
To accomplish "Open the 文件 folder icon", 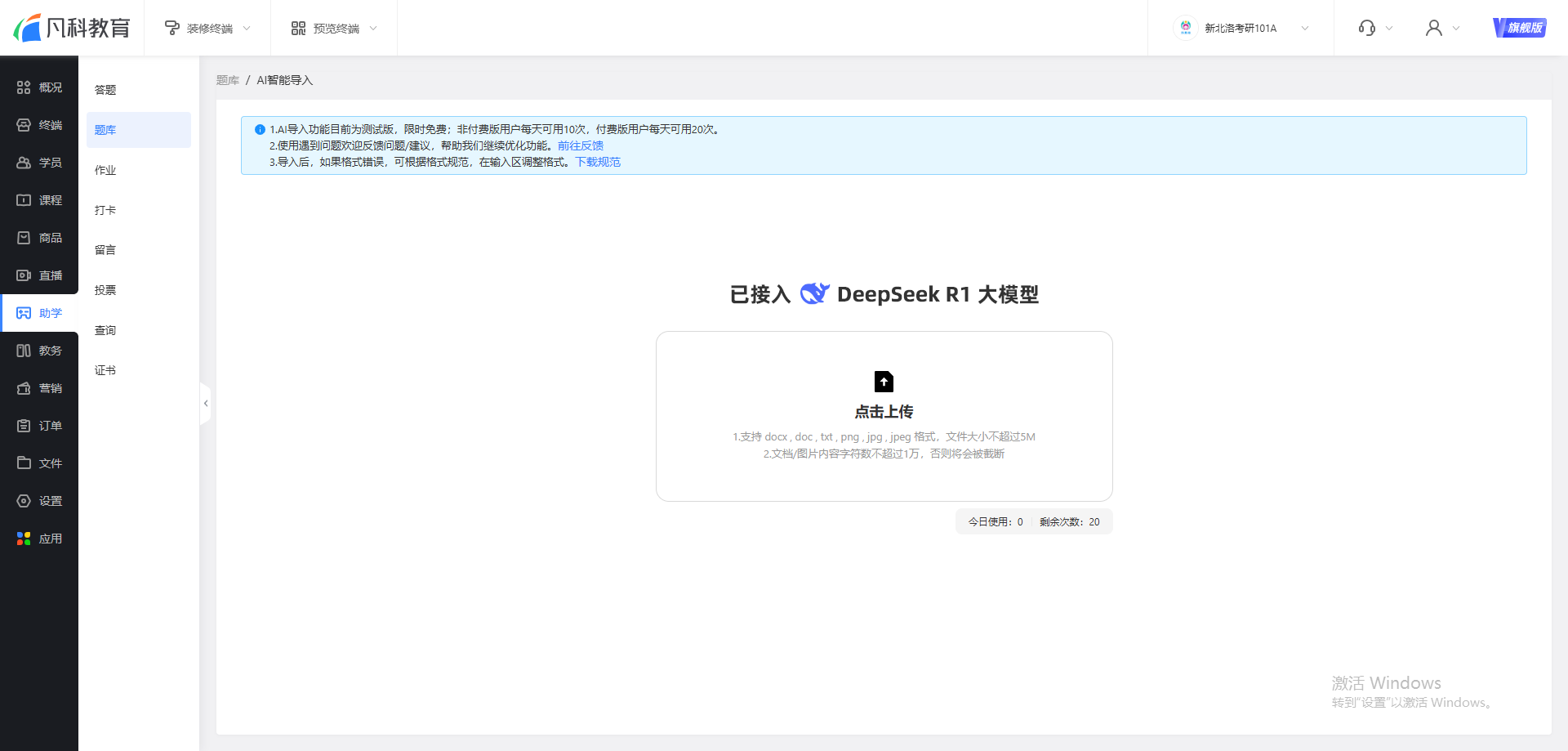I will [x=24, y=463].
